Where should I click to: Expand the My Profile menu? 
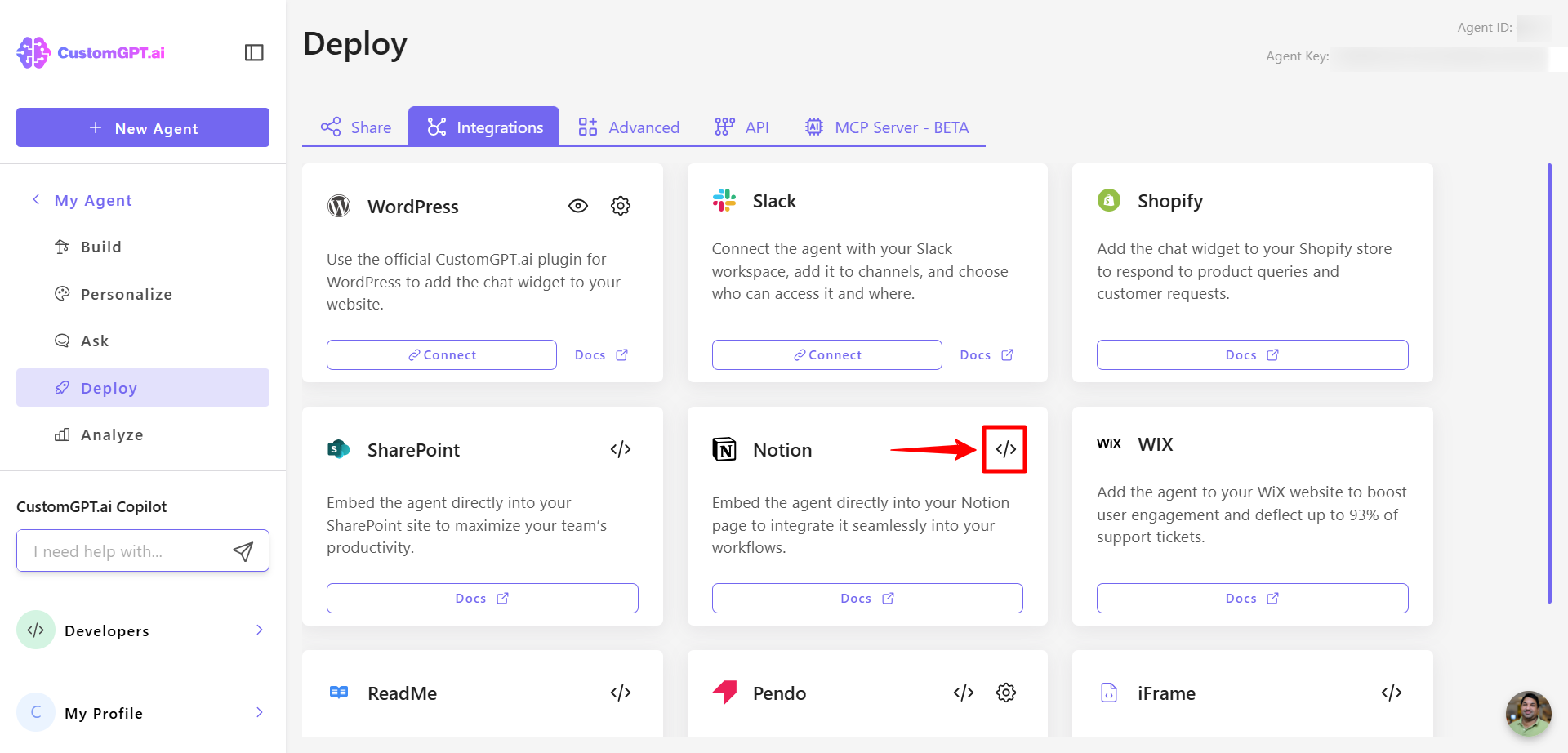pyautogui.click(x=143, y=712)
